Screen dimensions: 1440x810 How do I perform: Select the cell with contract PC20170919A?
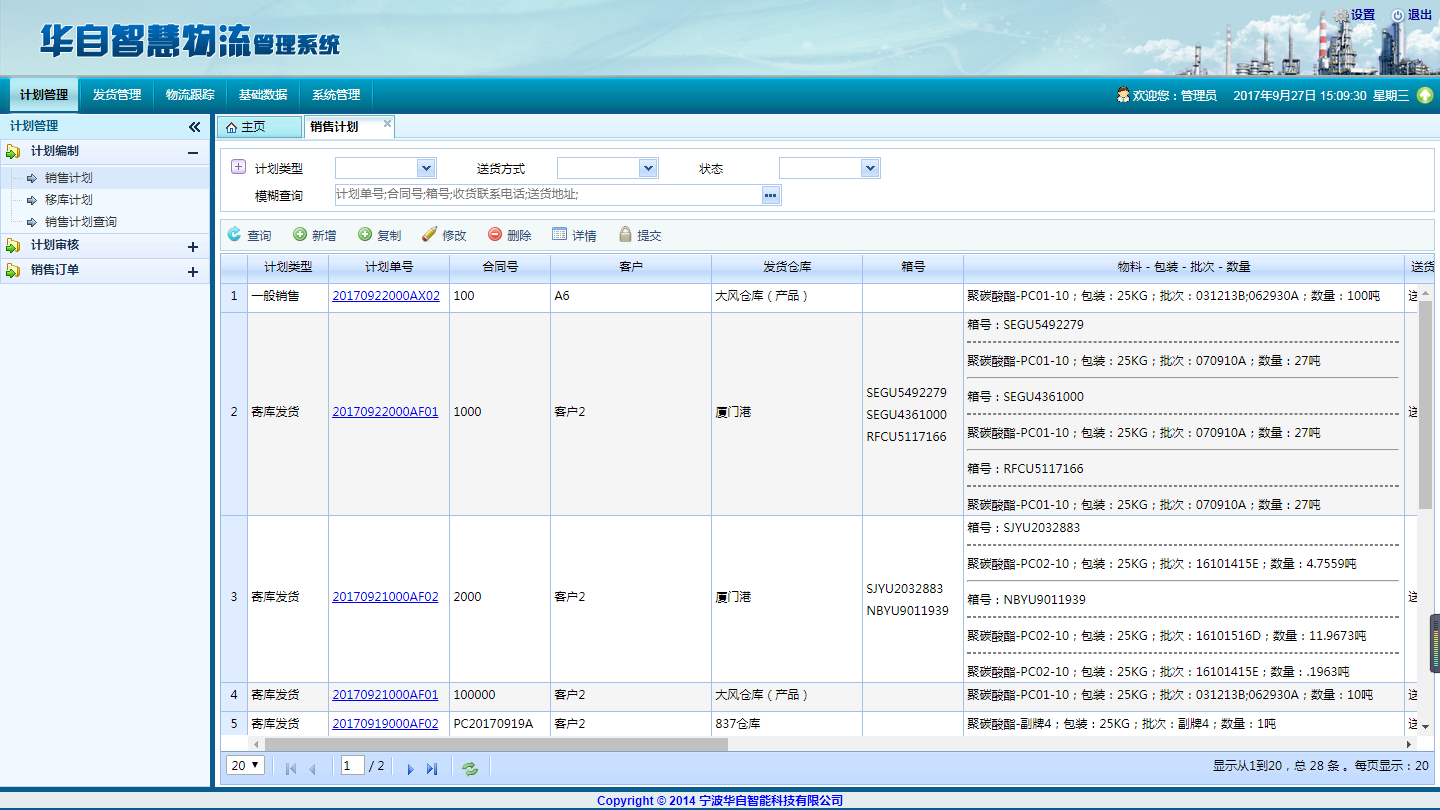(x=500, y=724)
